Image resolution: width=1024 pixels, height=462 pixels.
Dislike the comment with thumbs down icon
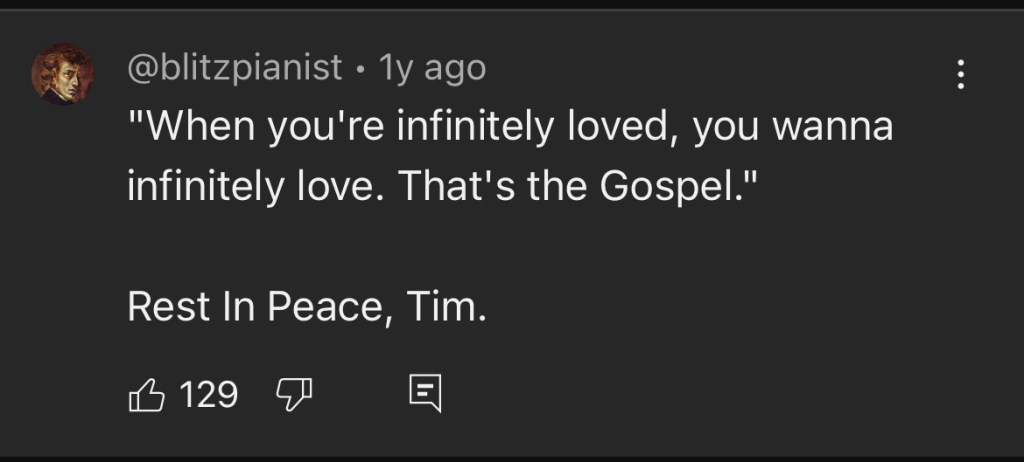[x=294, y=395]
